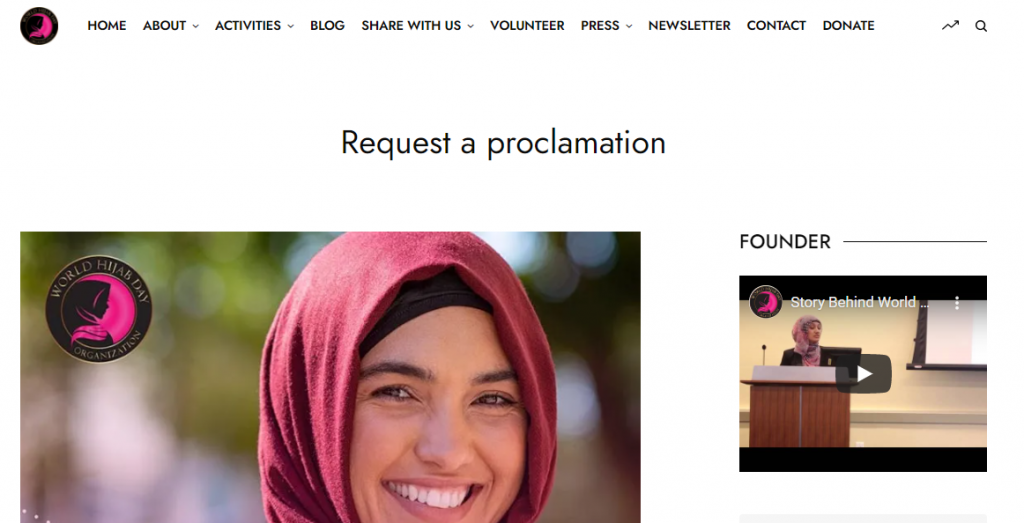
Task: Expand the Press dropdown chevron
Action: 629,26
